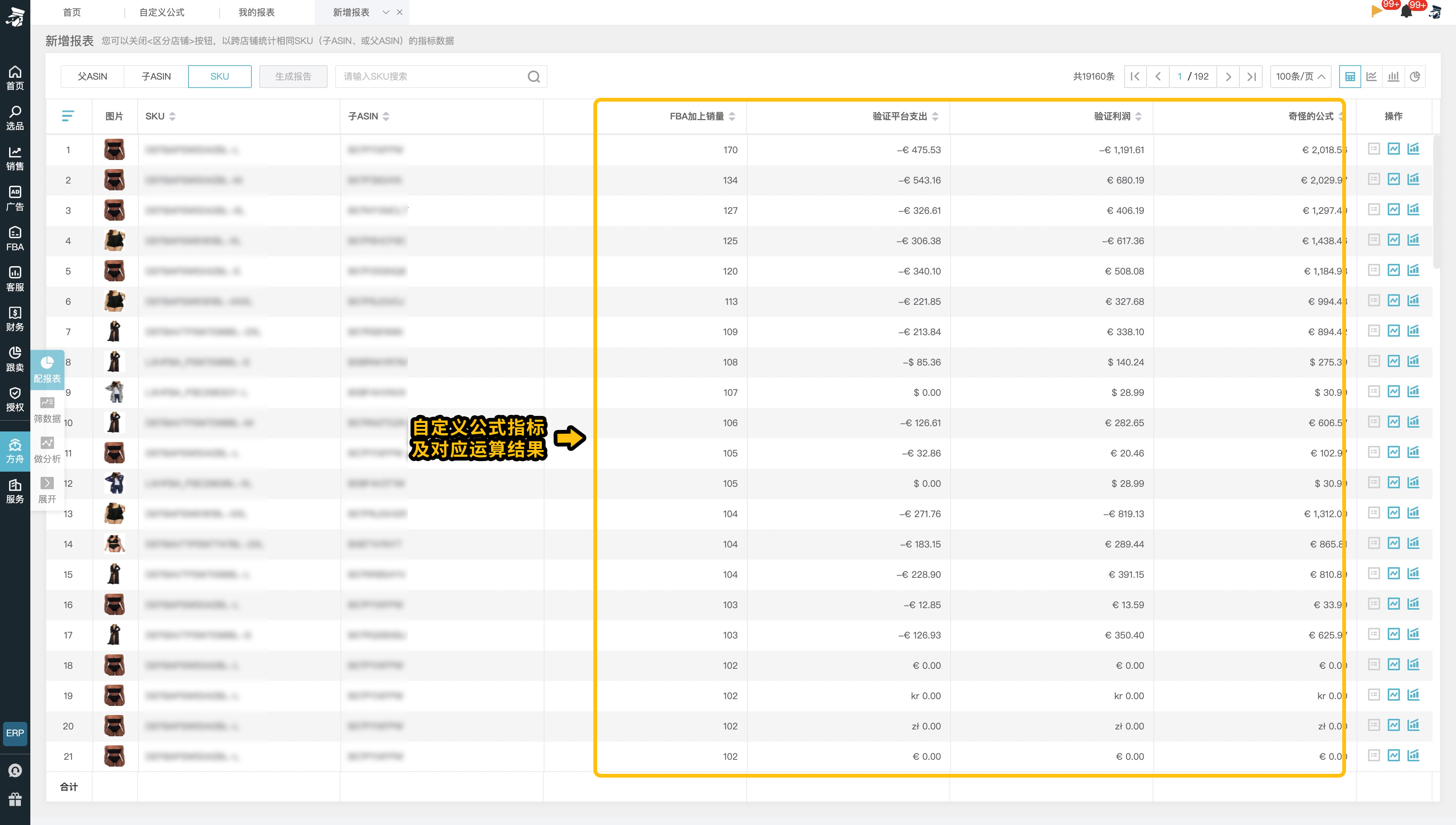The width and height of the screenshot is (1456, 825).
Task: Open the 100条/页 page size dropdown
Action: [1300, 77]
